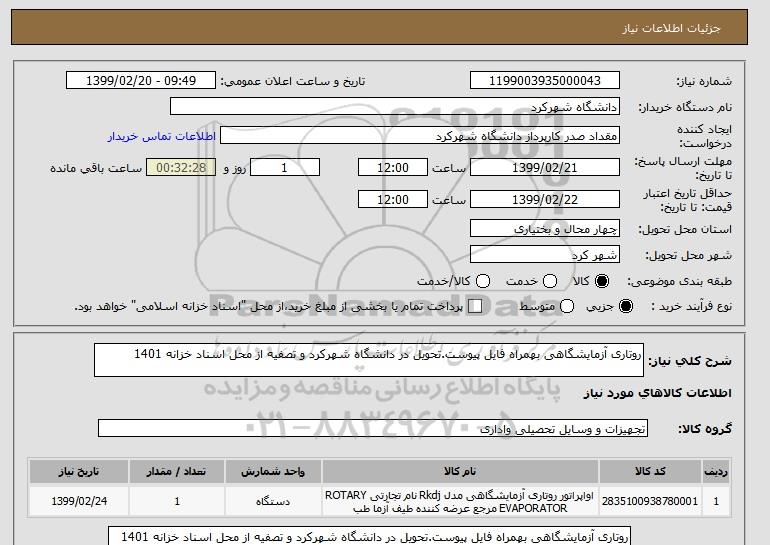Viewport: 770px width, 545px height.
Task: Click the goods group field تجهیزات و وسایل تحصیلی
Action: pos(373,429)
